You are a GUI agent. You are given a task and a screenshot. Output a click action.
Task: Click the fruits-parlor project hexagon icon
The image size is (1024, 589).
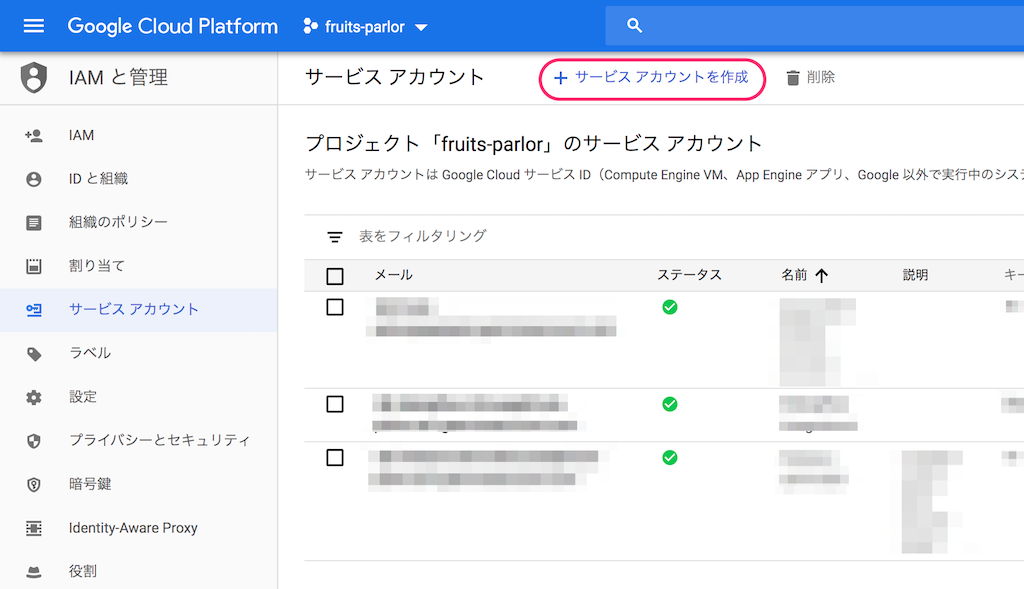[x=310, y=26]
